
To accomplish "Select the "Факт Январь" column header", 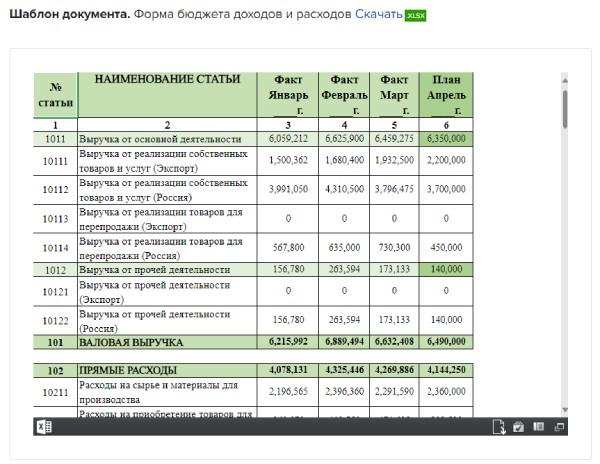I will click(x=288, y=94).
